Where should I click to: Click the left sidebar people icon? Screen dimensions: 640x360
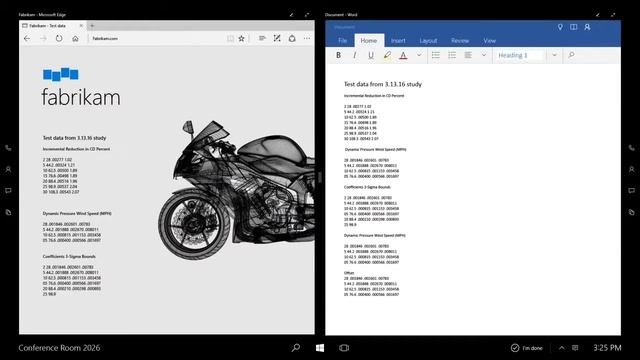point(8,169)
